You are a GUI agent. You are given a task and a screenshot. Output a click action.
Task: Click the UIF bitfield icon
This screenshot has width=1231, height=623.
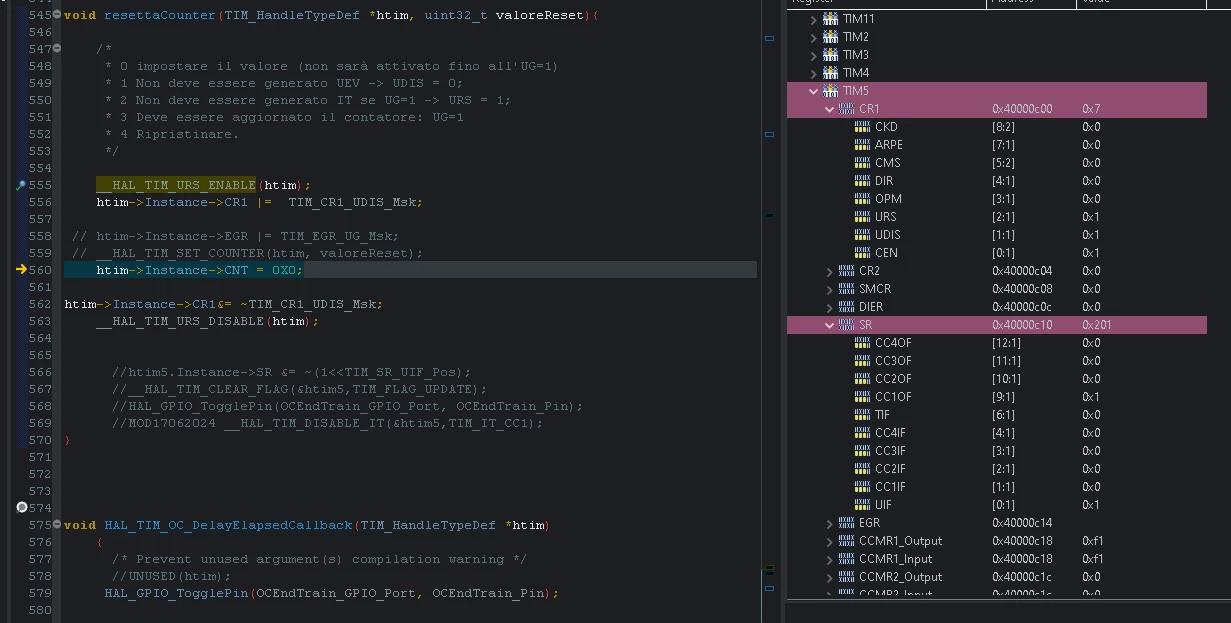[862, 505]
